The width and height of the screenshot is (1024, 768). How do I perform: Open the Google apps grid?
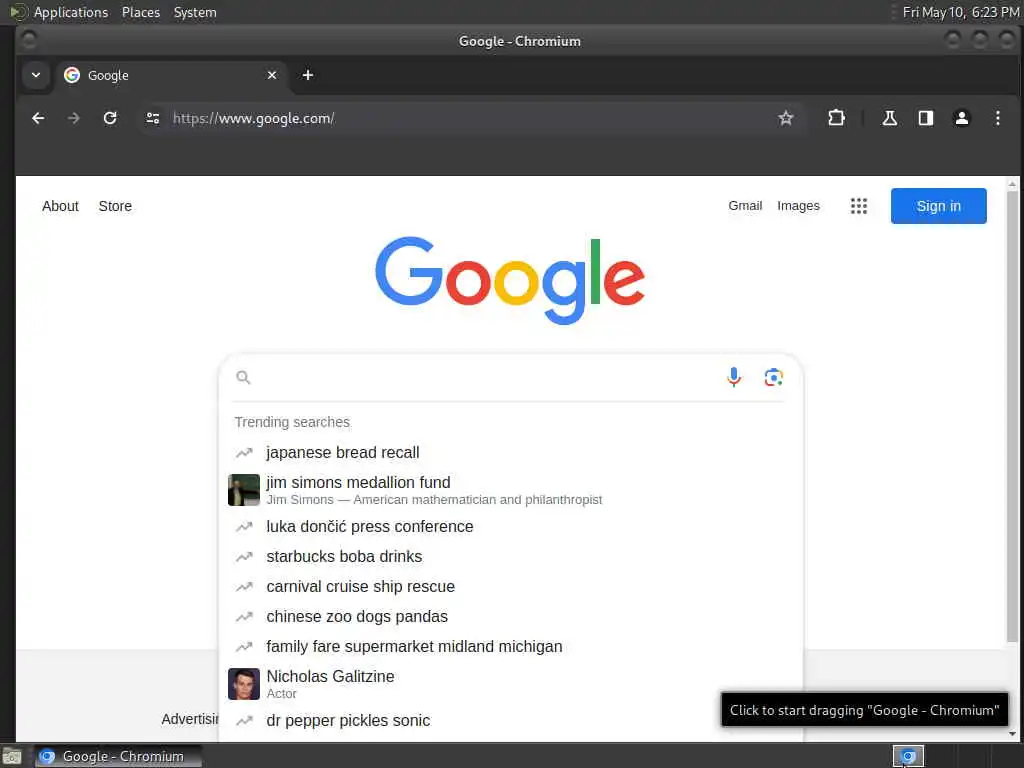pyautogui.click(x=859, y=206)
